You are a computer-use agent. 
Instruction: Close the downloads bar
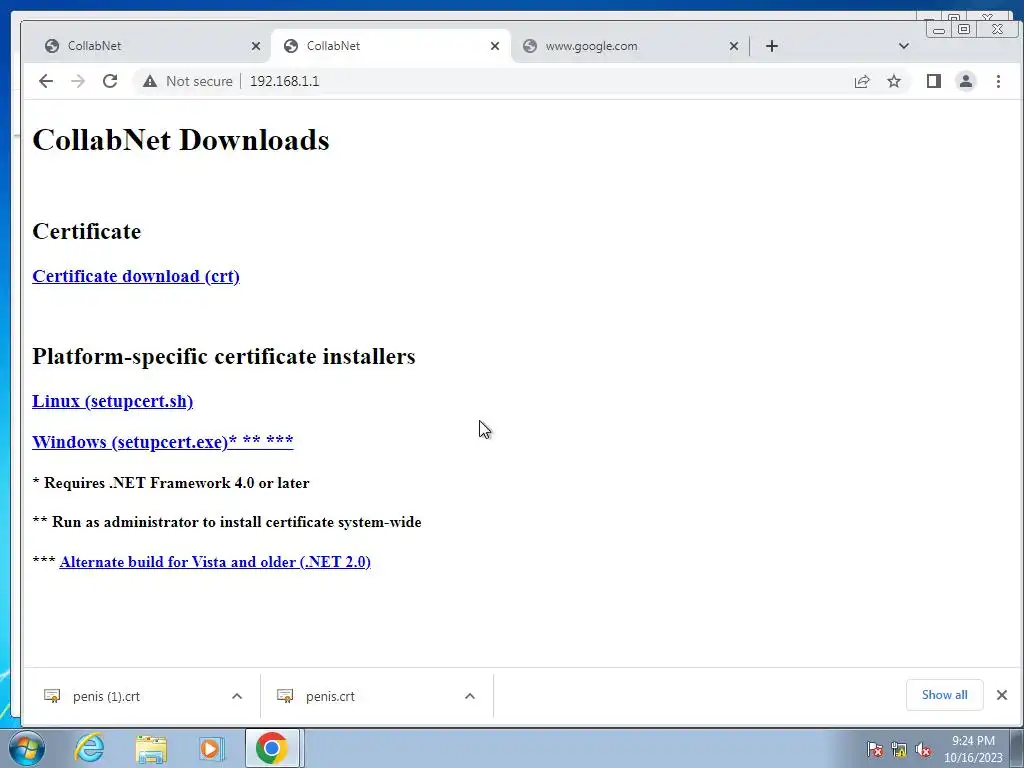tap(1002, 695)
